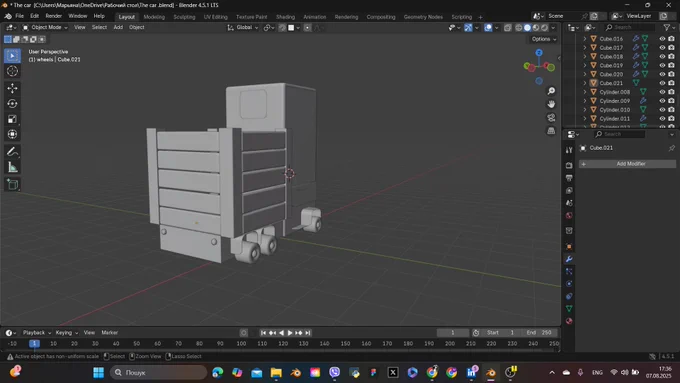
Task: Select the Select Box tool
Action: pyautogui.click(x=12, y=56)
